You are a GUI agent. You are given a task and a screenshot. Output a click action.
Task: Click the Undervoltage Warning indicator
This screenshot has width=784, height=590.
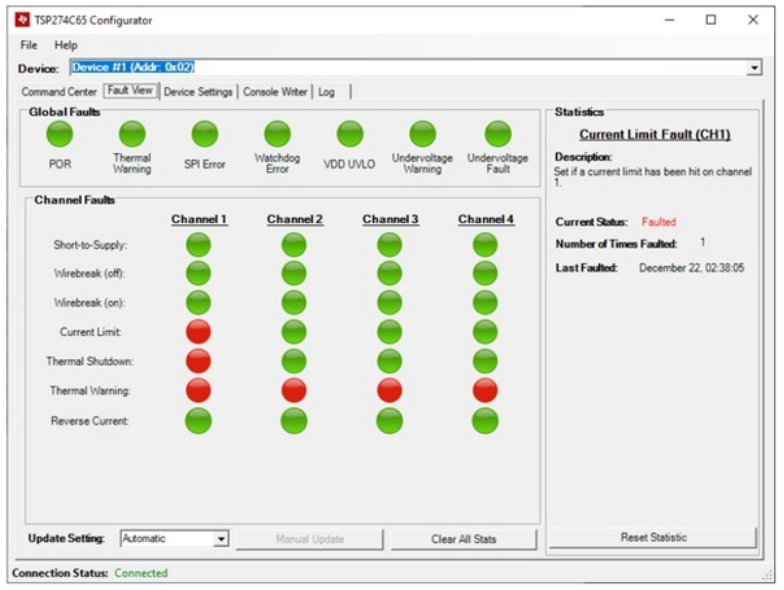click(x=422, y=134)
